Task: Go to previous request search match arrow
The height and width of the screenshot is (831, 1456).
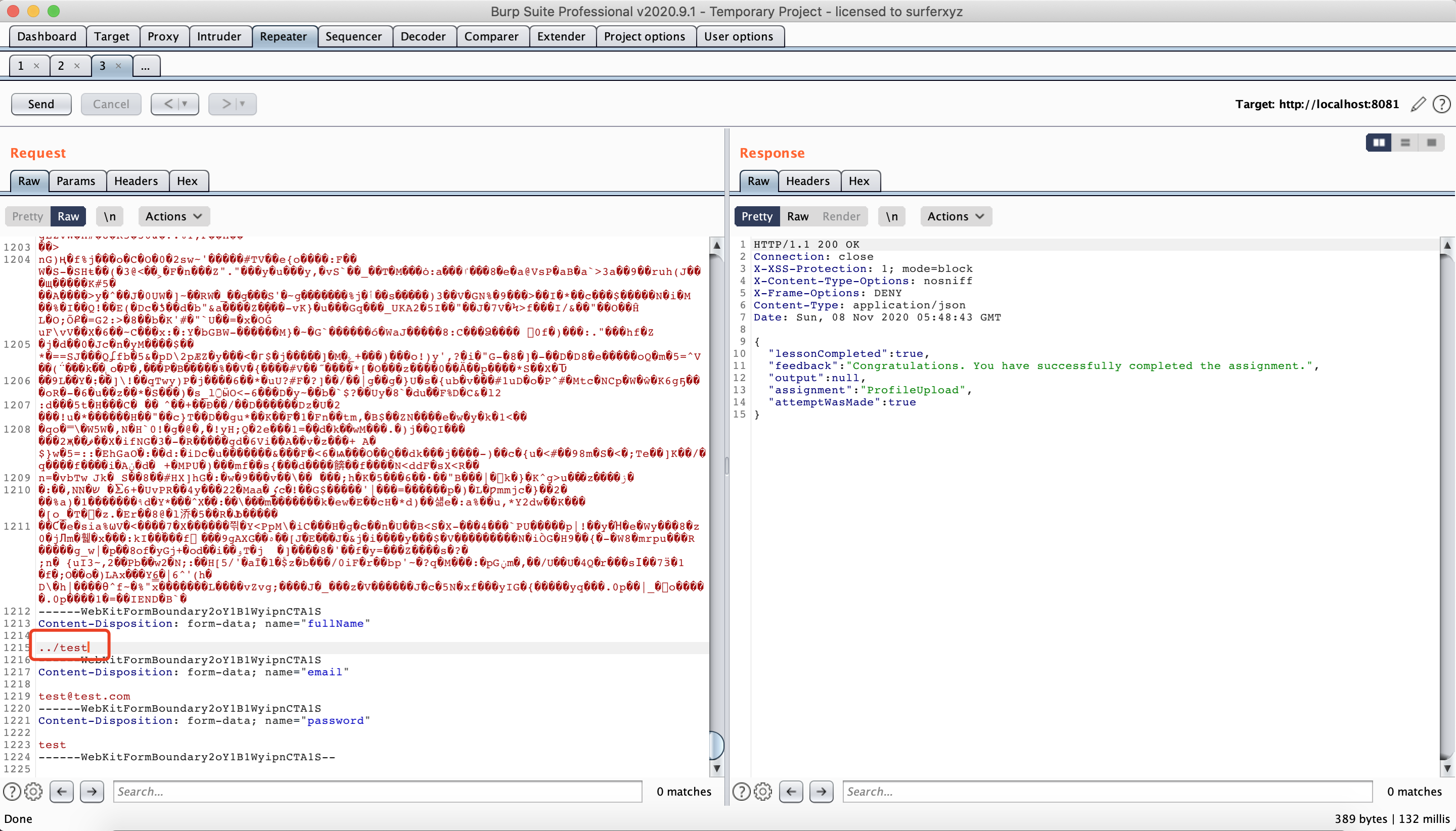Action: [x=62, y=792]
